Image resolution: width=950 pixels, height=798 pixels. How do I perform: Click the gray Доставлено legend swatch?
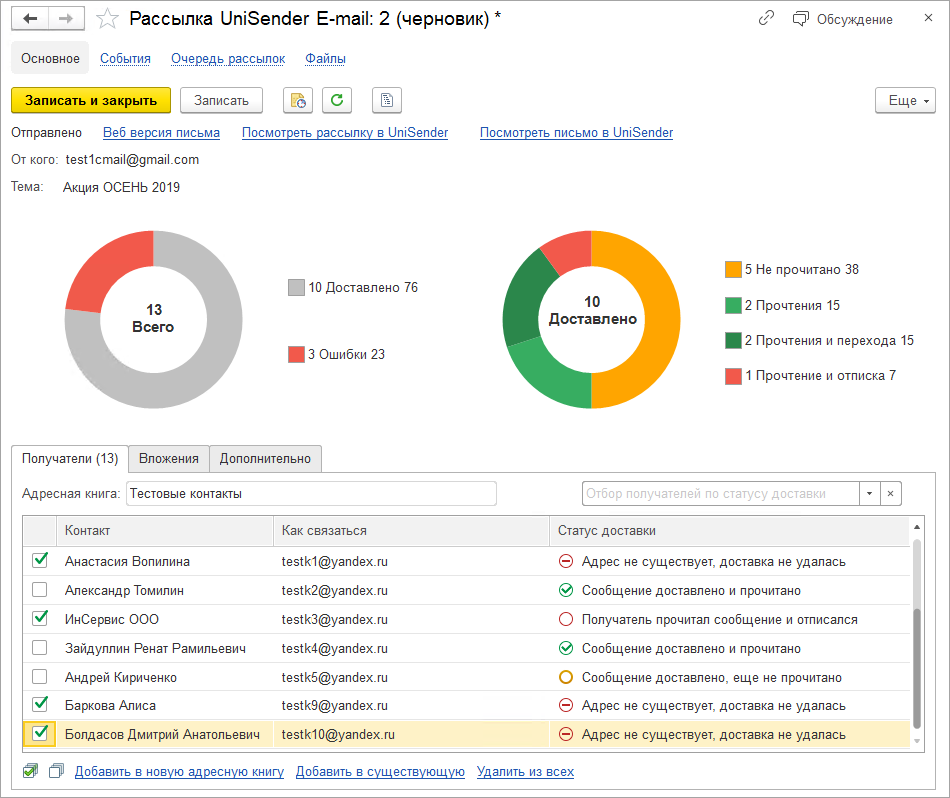[x=296, y=287]
